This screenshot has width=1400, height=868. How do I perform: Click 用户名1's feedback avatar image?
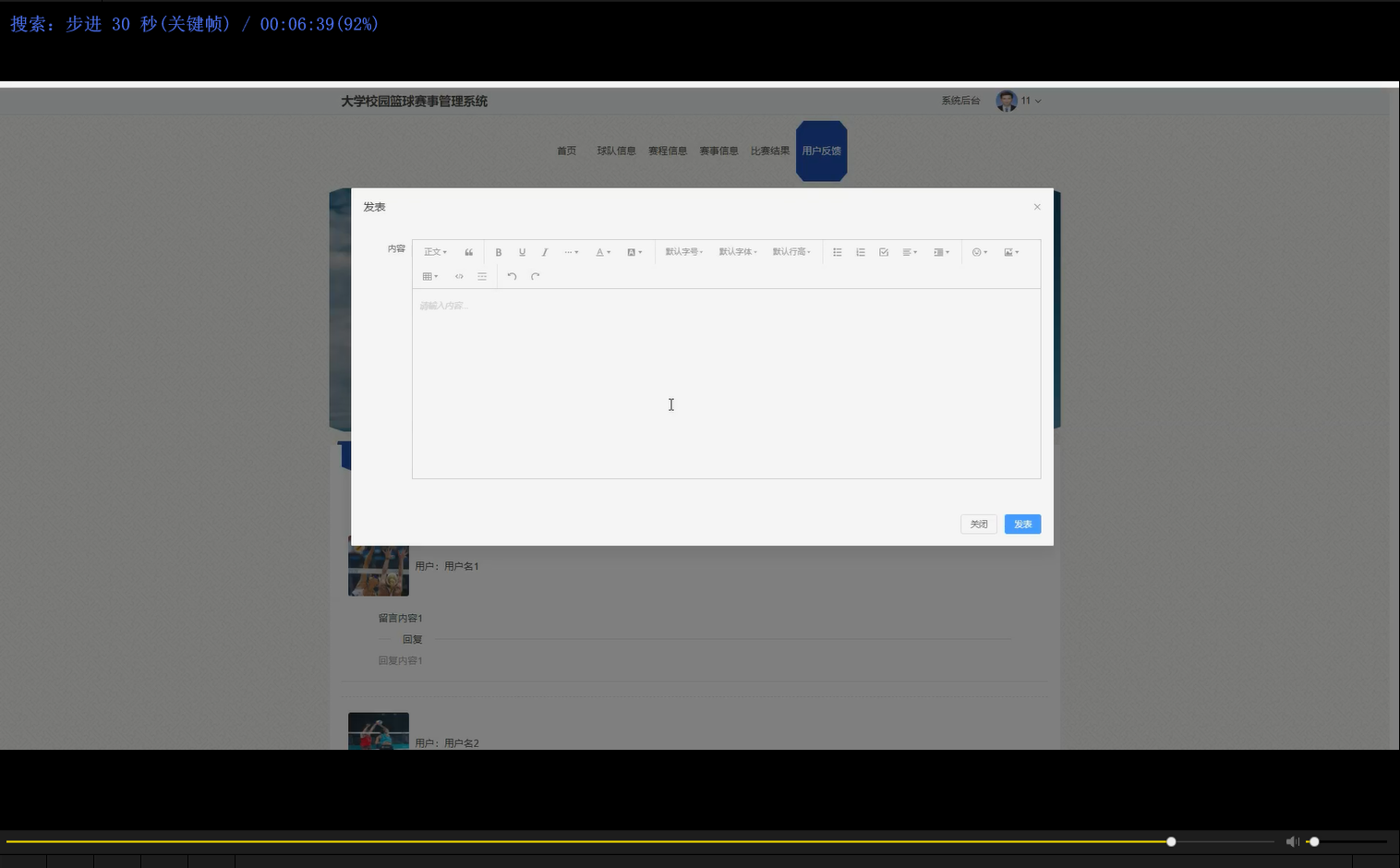pyautogui.click(x=379, y=565)
